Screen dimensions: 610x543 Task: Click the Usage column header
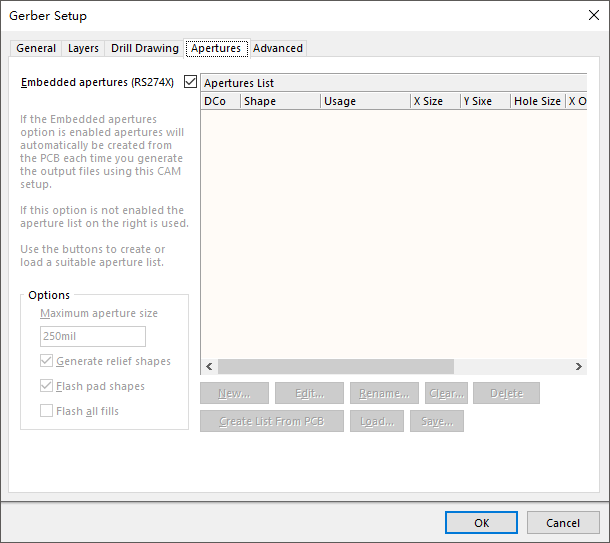coord(364,101)
